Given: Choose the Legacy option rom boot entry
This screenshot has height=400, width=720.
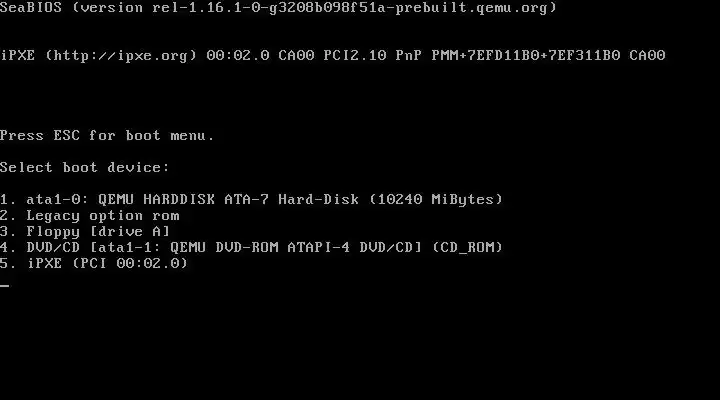Looking at the screenshot, I should tap(90, 215).
